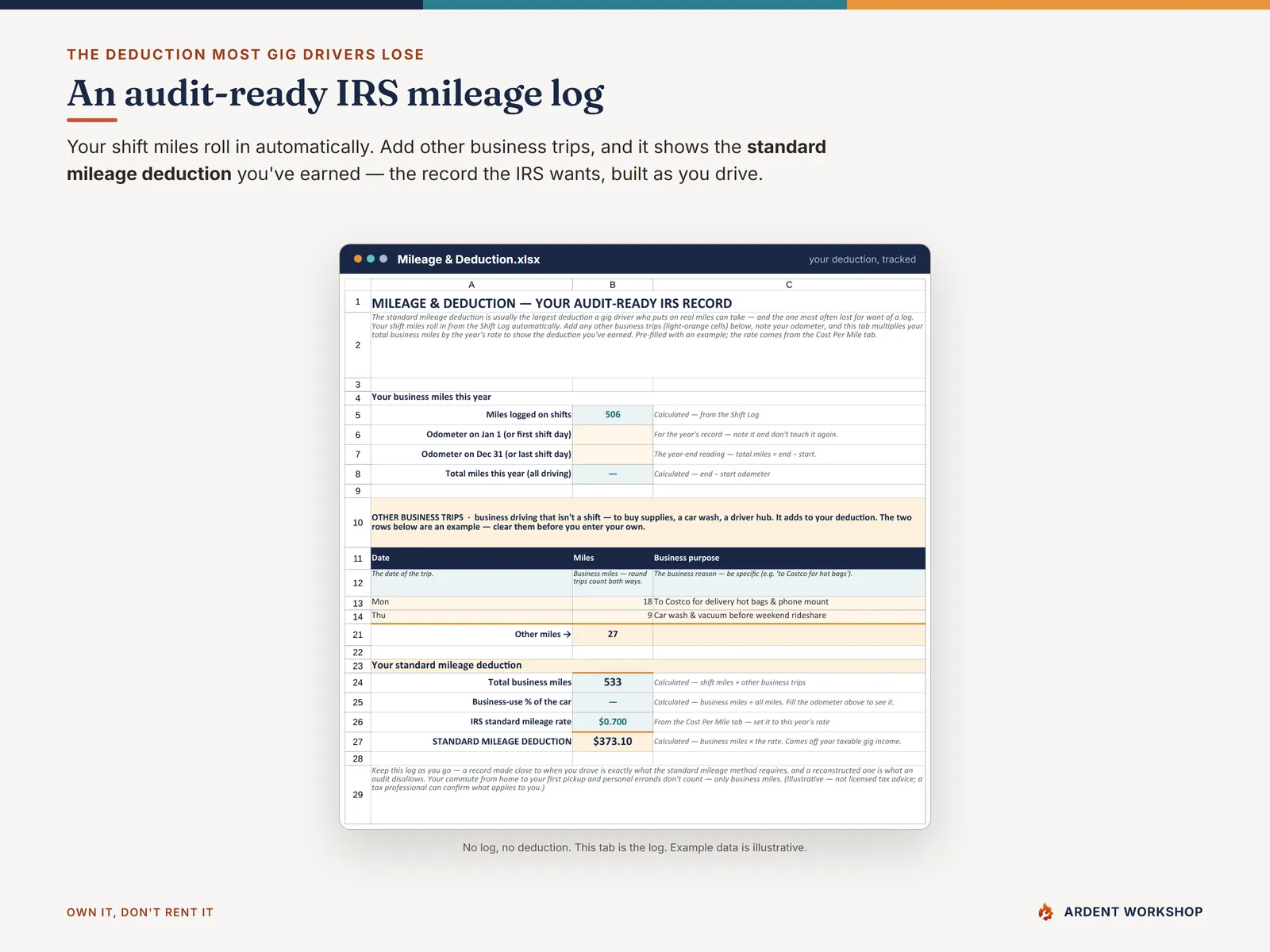Select 'To Costco for delivery hot bags' cell
This screenshot has height=952, width=1270.
[x=789, y=602]
